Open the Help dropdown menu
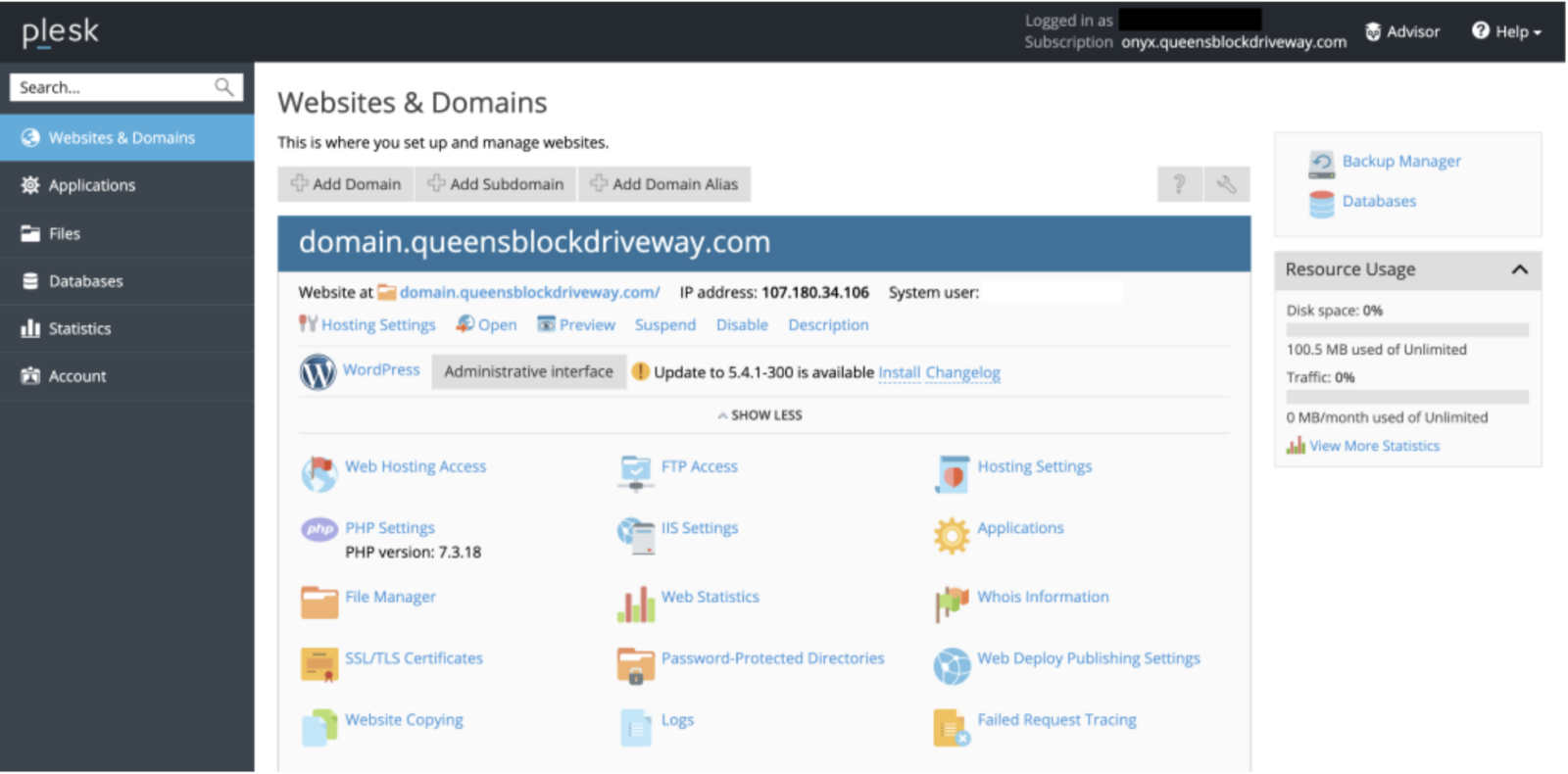This screenshot has width=1568, height=774. [x=1507, y=31]
